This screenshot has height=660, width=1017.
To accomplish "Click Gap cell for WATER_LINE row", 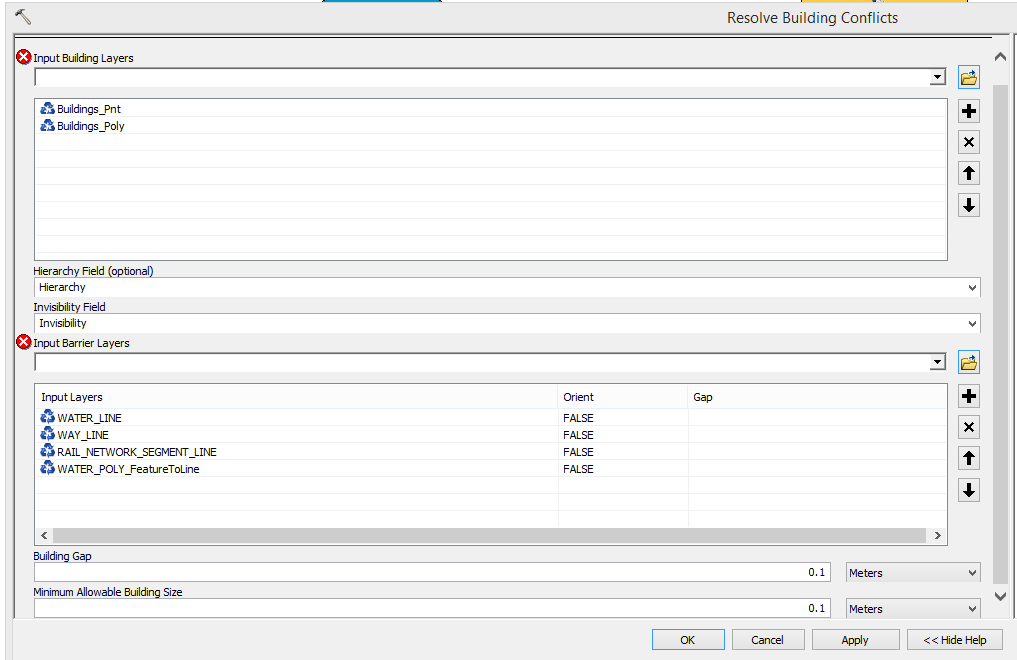I will coord(817,418).
